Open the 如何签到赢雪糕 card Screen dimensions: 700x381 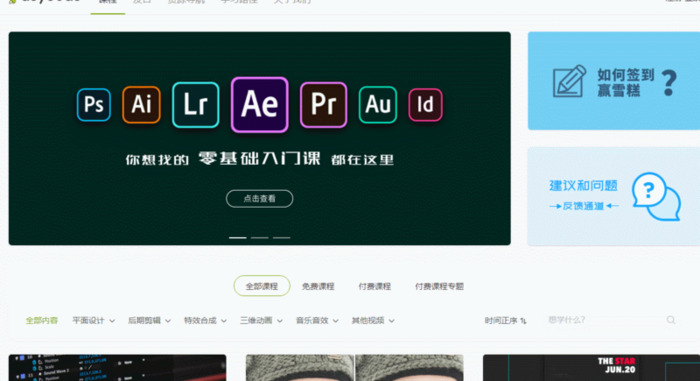(x=614, y=81)
